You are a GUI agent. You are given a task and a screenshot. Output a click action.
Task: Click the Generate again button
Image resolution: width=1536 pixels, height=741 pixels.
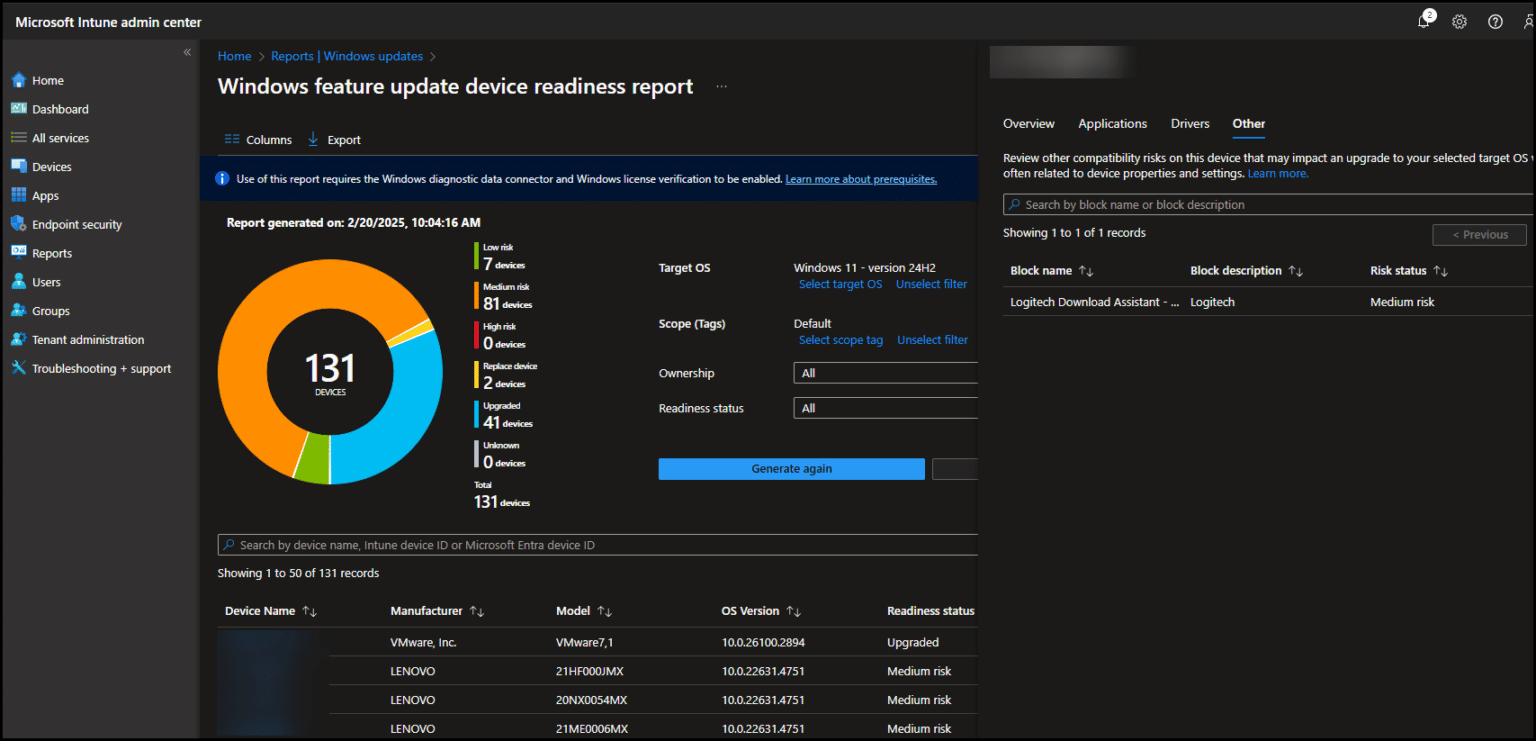click(791, 468)
